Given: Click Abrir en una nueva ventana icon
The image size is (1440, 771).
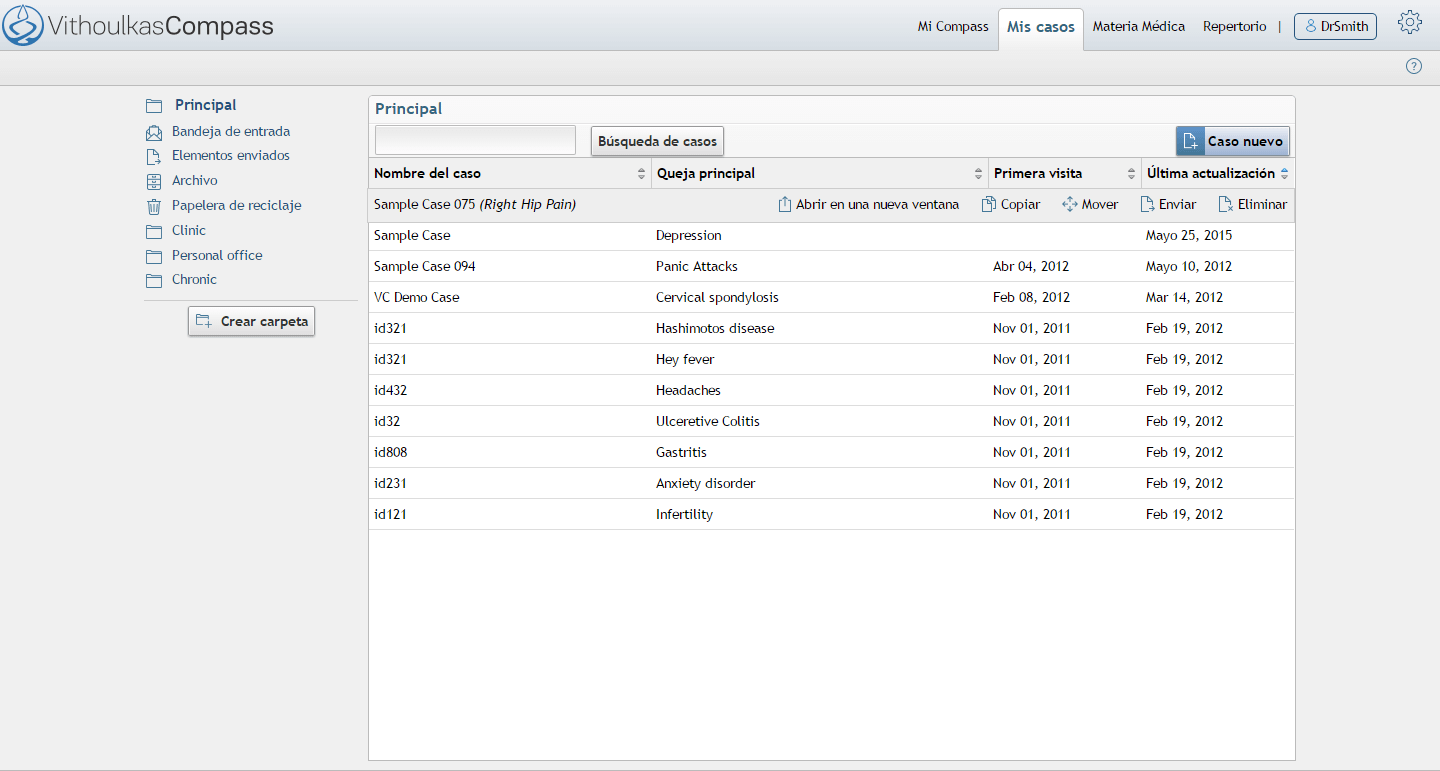Looking at the screenshot, I should point(785,204).
